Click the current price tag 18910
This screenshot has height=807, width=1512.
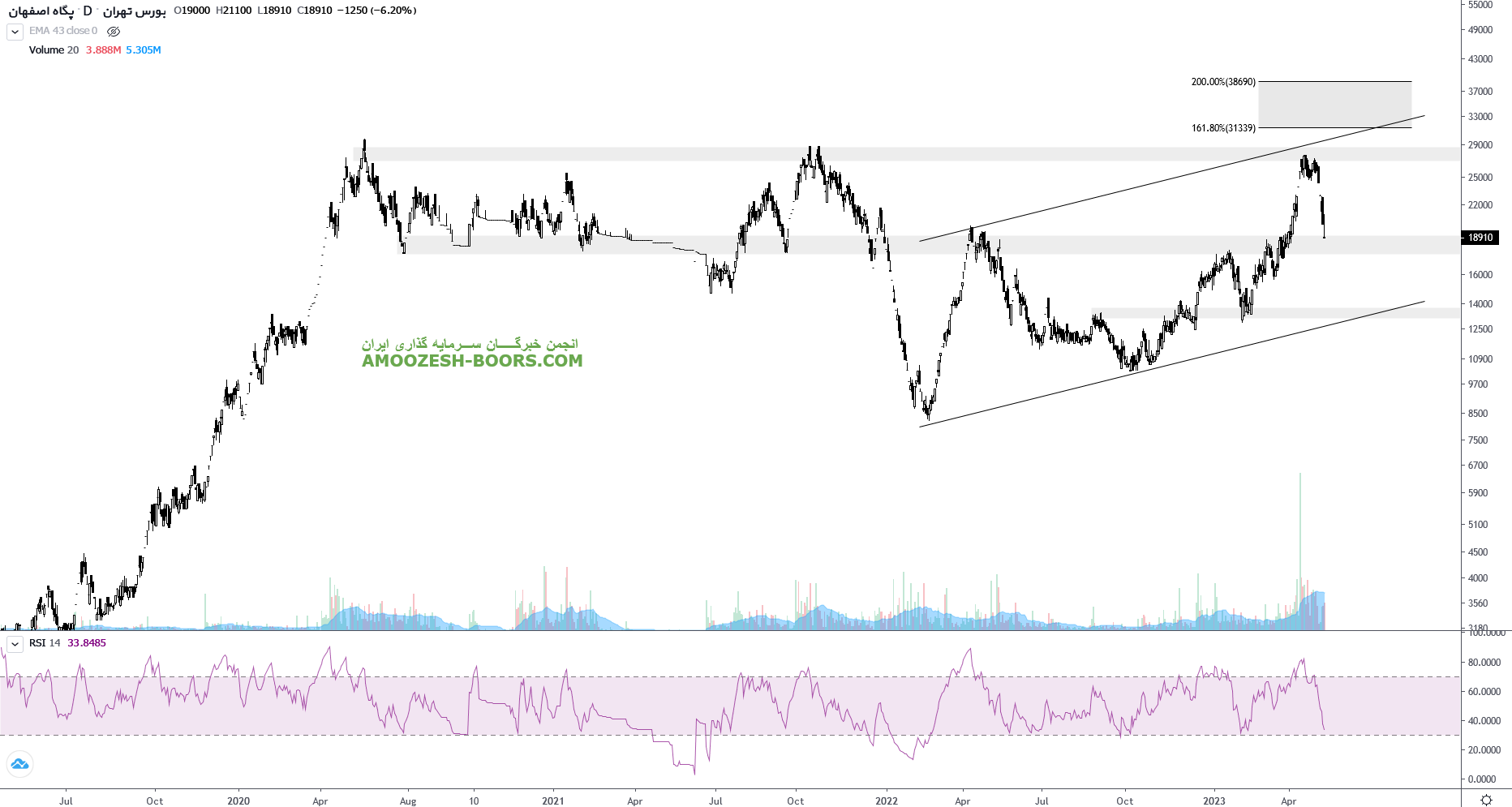(1480, 238)
